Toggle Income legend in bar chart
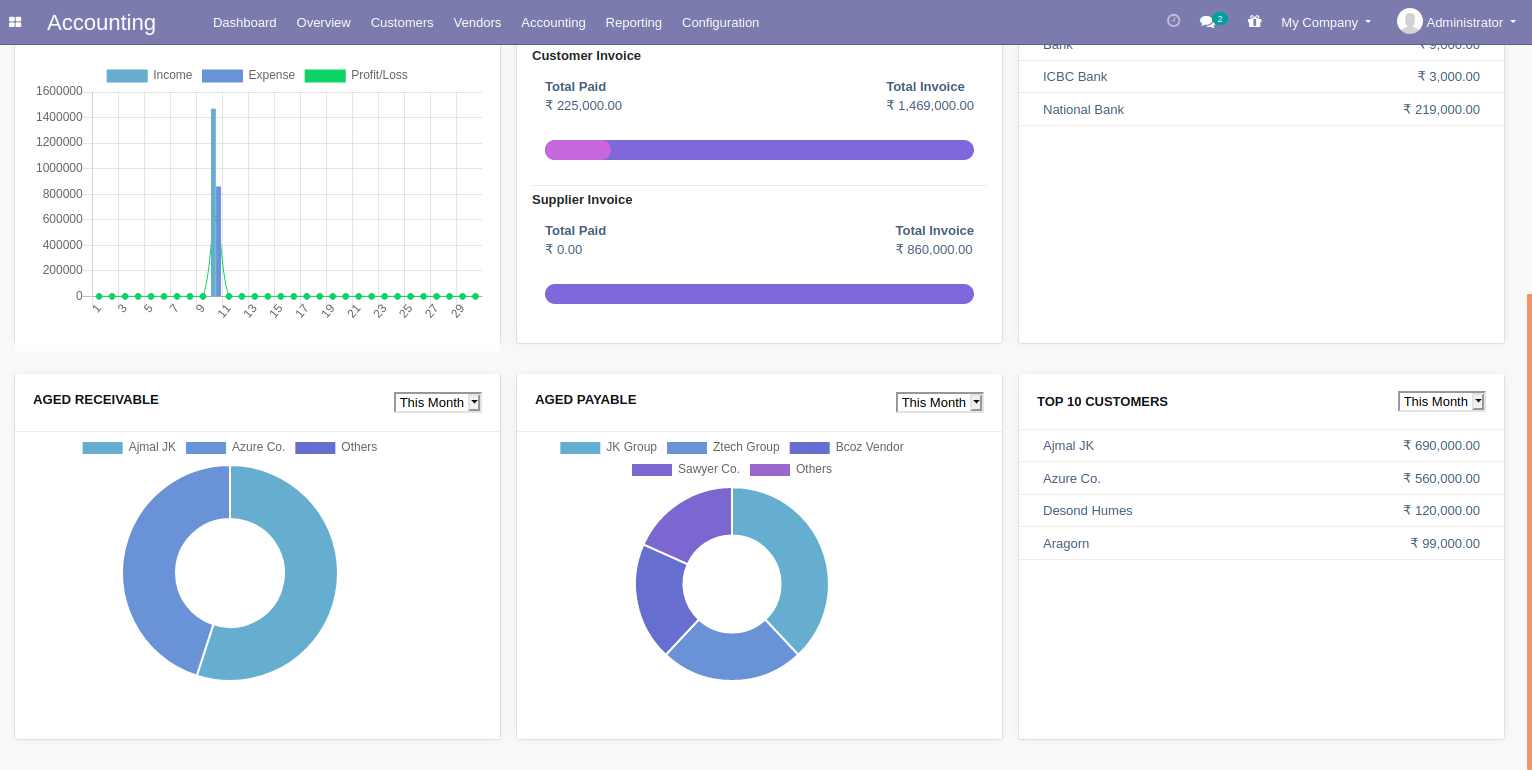 point(149,75)
